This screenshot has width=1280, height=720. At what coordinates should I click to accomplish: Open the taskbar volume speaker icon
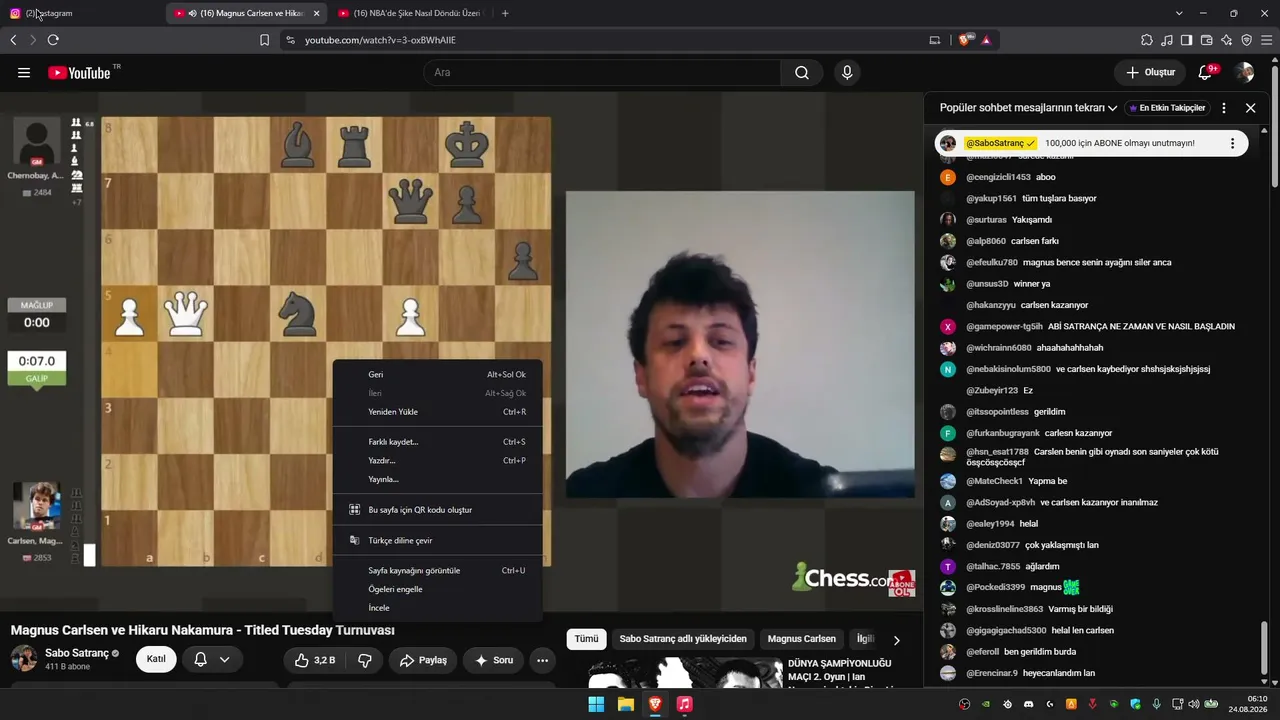click(1193, 704)
